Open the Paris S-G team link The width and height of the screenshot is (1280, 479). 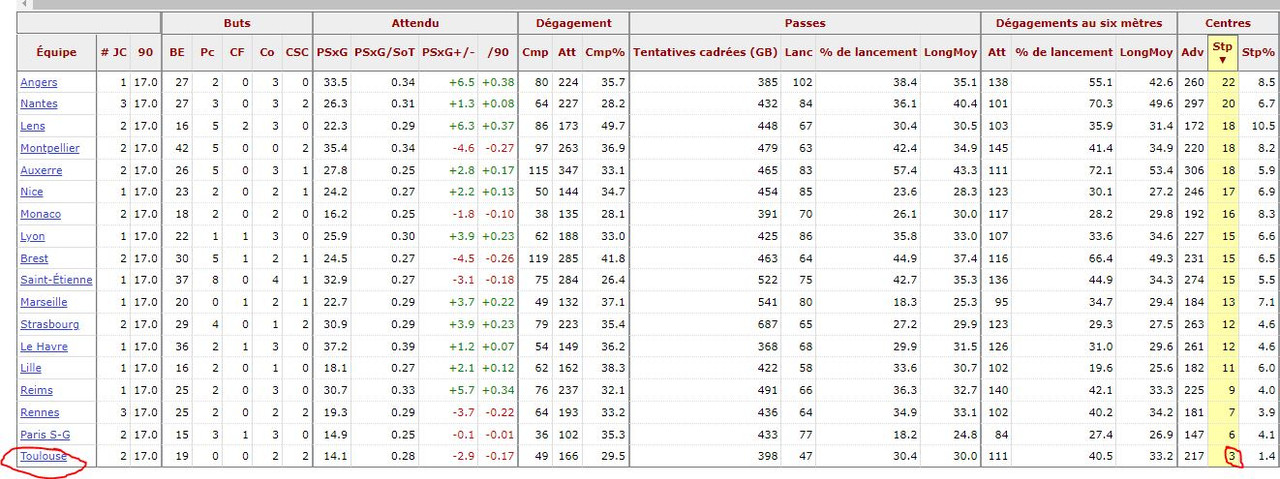pyautogui.click(x=44, y=434)
